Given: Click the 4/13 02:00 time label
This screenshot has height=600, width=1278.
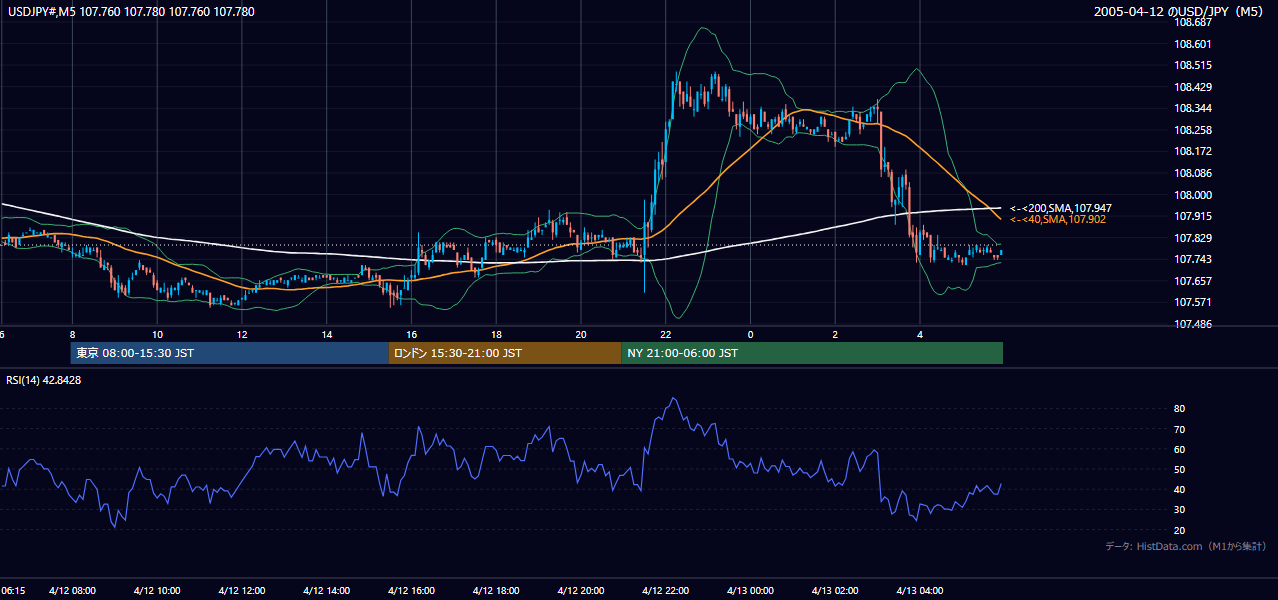Looking at the screenshot, I should tap(835, 591).
